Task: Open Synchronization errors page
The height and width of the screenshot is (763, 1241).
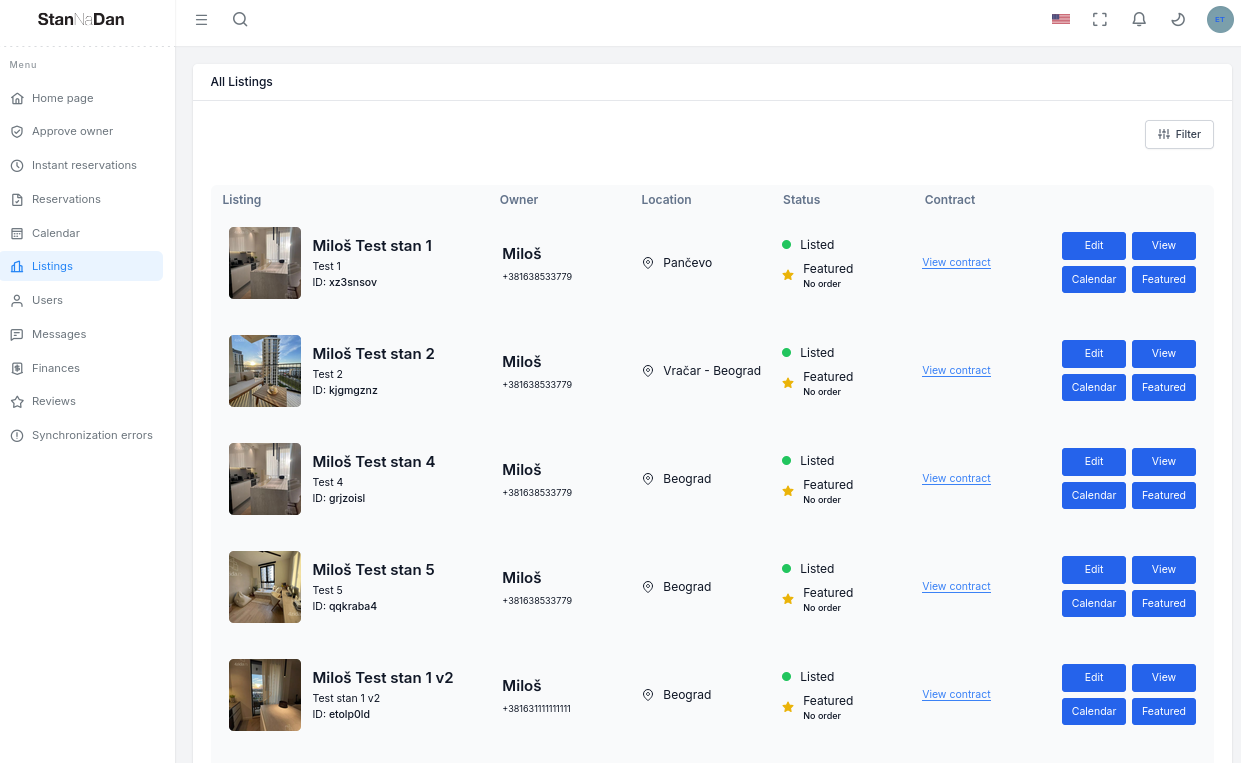Action: pyautogui.click(x=82, y=435)
